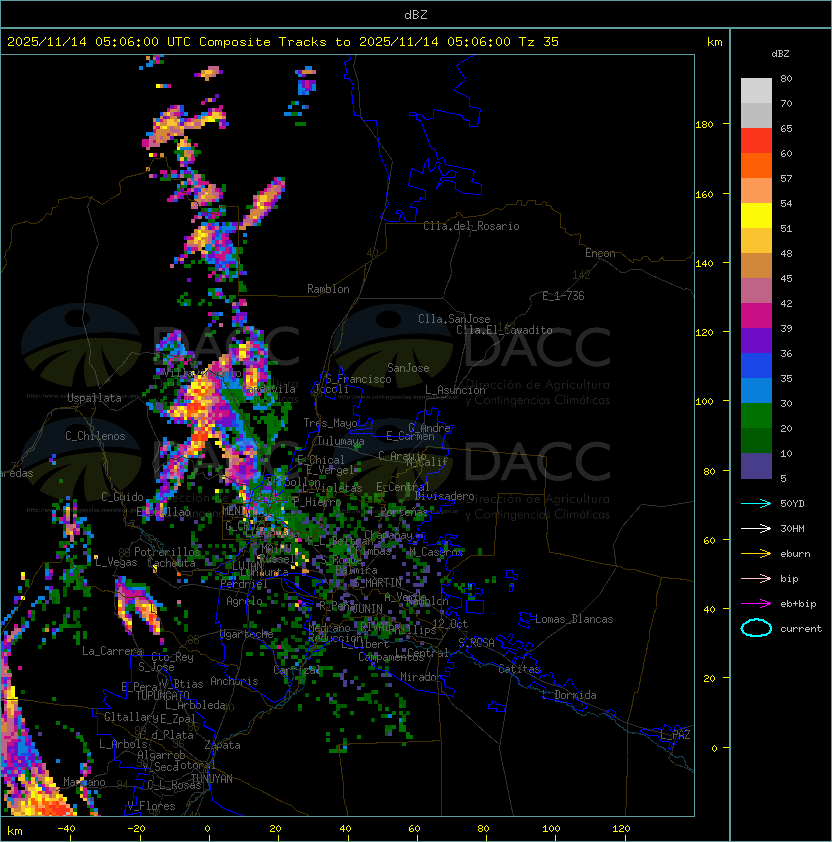Click the 'Carrizal' map label
Screen dimensions: 832x842
[297, 670]
